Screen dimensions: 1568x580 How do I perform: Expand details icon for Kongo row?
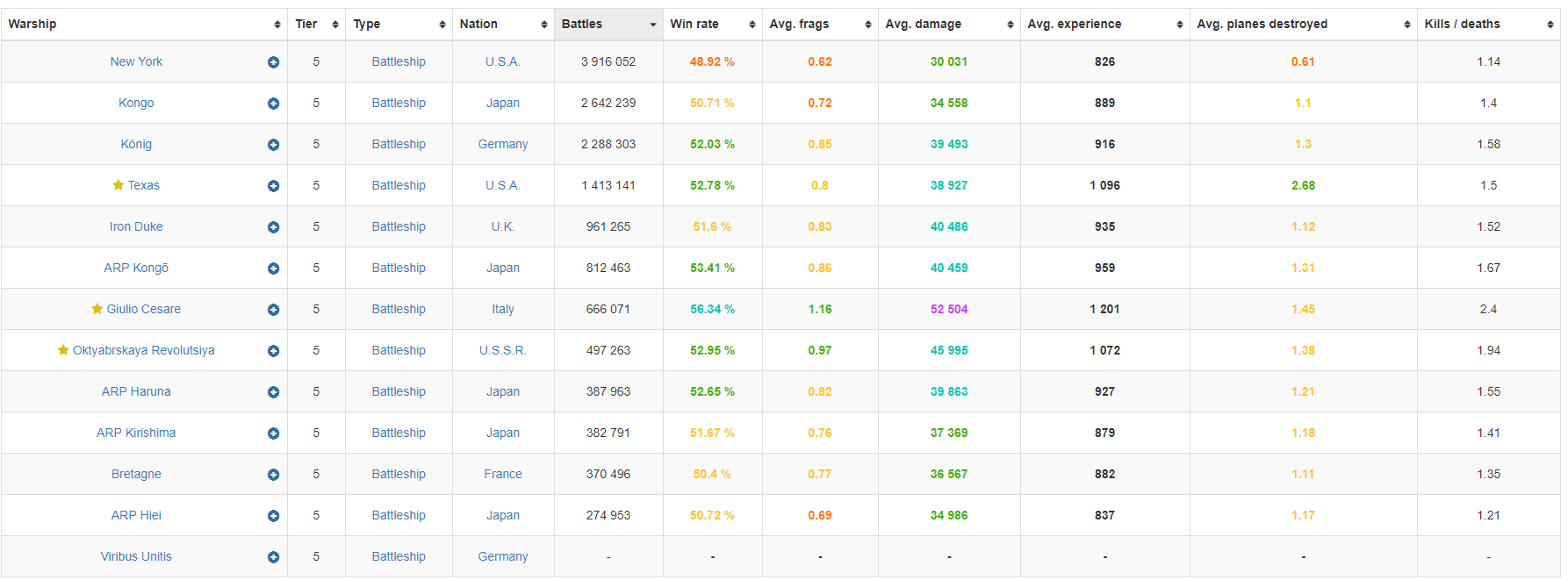(x=273, y=104)
